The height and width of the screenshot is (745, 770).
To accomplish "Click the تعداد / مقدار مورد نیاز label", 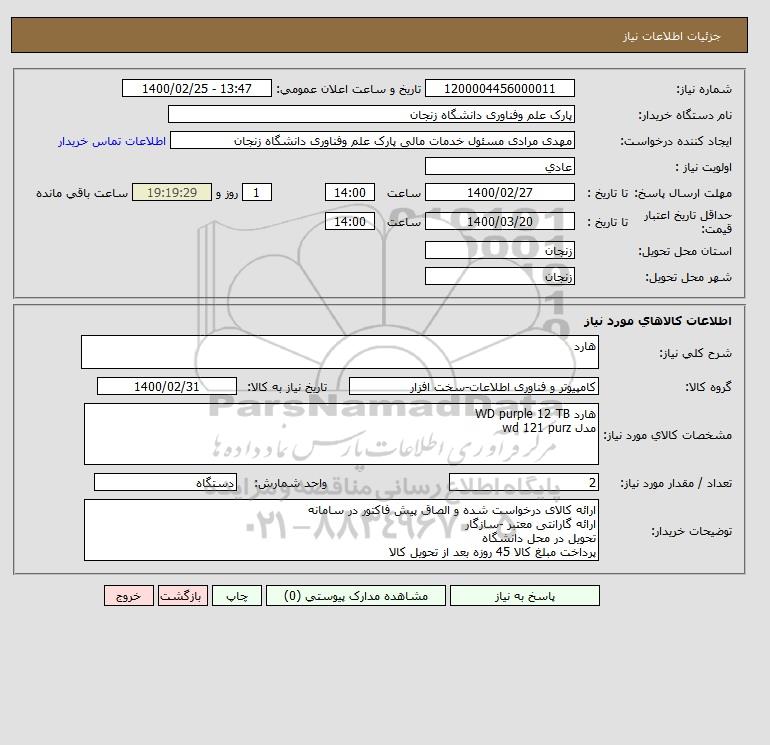I will [676, 483].
